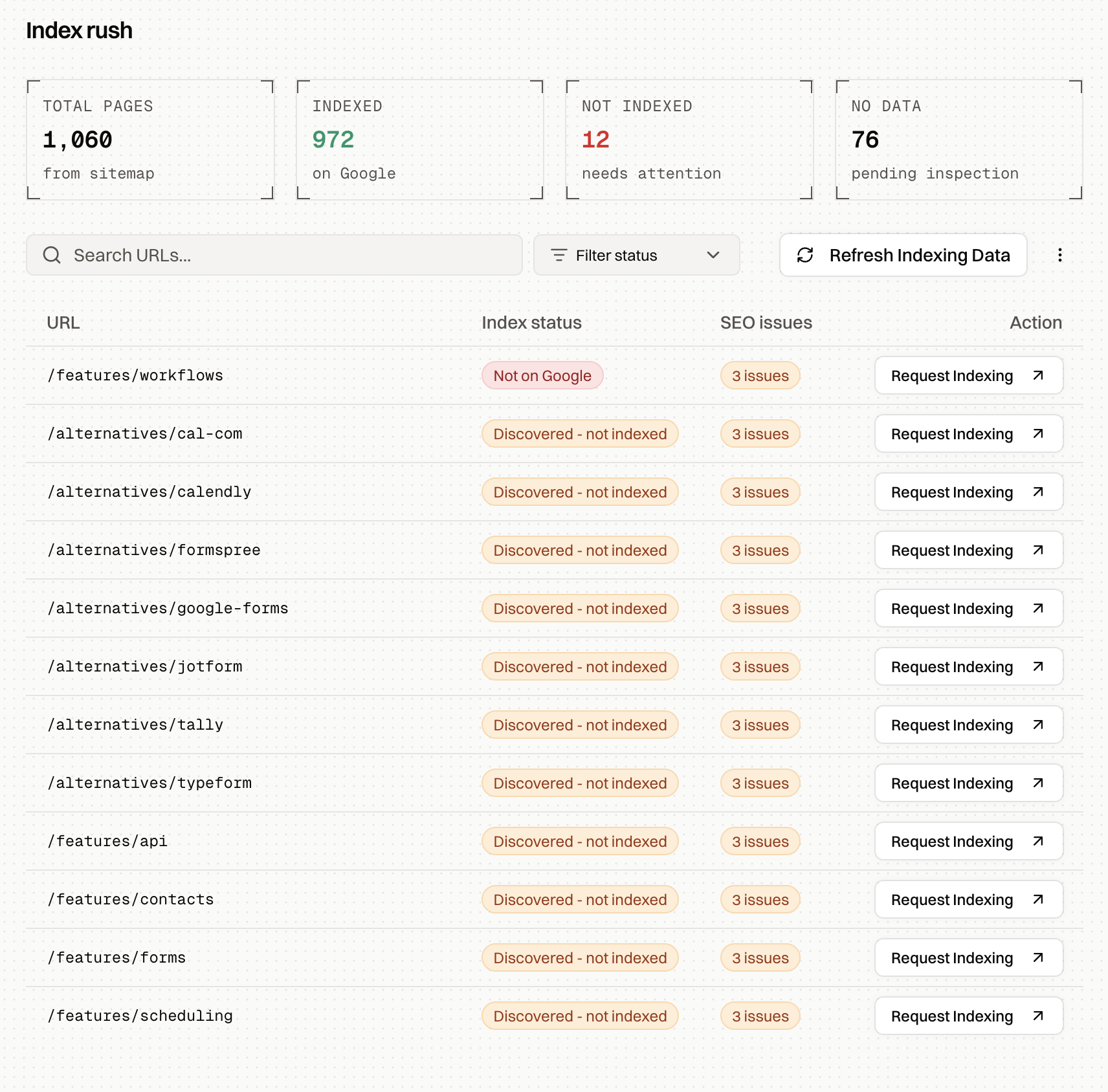Click arrow icon for /alternatives/typeform row
The width and height of the screenshot is (1108, 1092).
(1038, 783)
